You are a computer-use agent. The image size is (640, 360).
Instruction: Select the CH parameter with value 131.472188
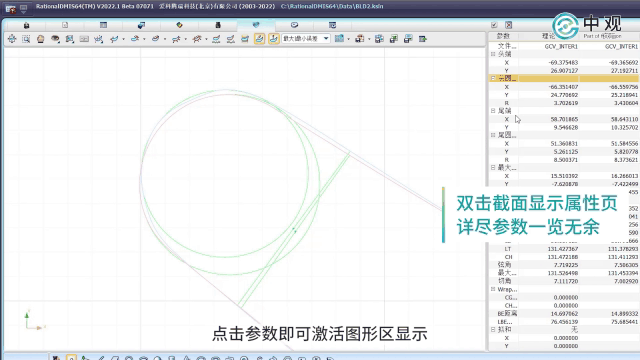(x=508, y=257)
